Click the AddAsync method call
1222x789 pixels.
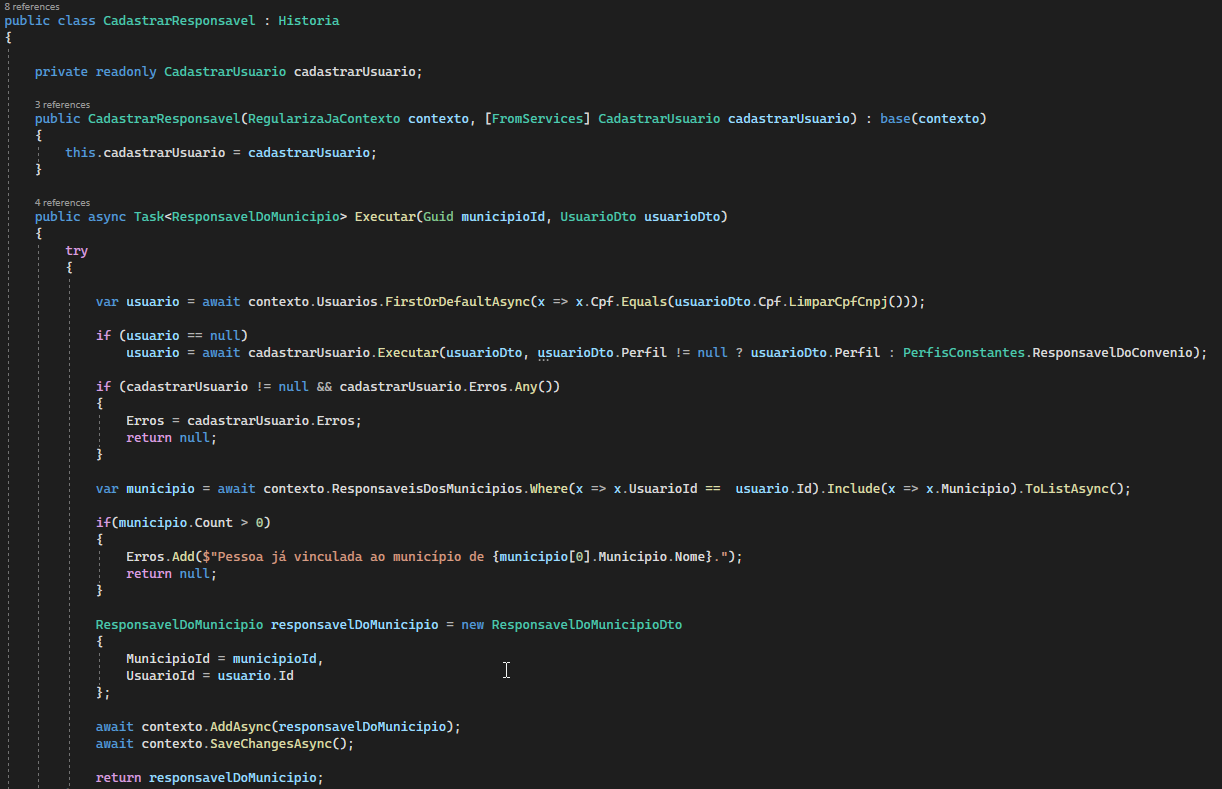point(240,727)
